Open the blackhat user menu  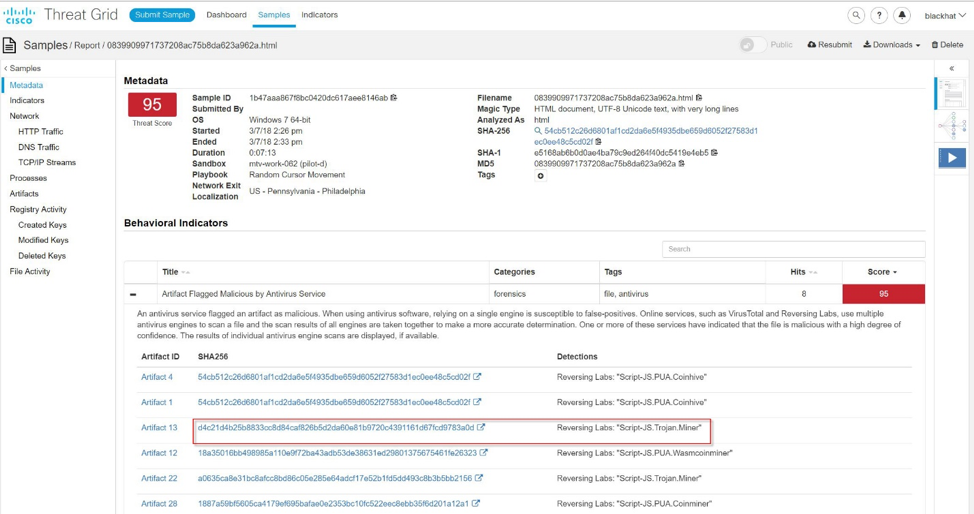(x=945, y=15)
